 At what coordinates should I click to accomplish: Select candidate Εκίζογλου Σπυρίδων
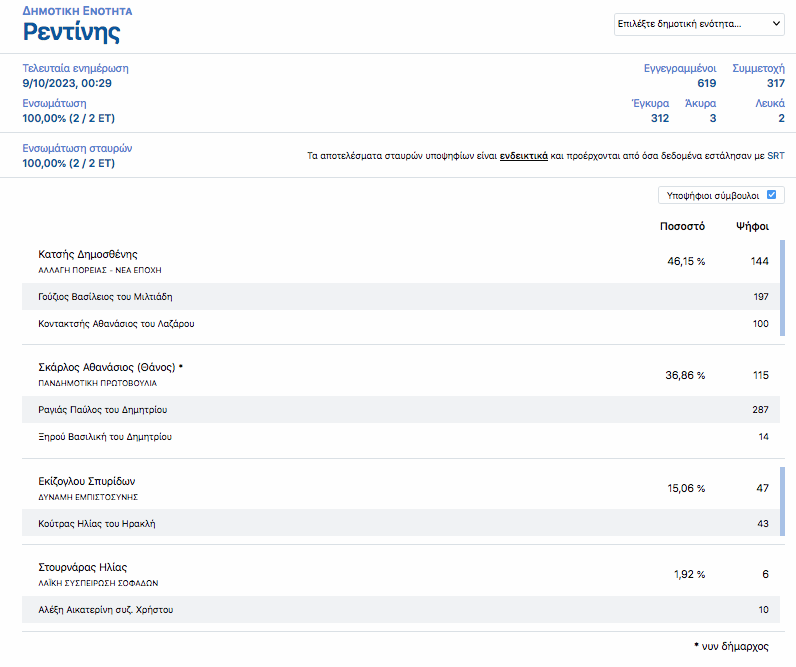tap(86, 481)
